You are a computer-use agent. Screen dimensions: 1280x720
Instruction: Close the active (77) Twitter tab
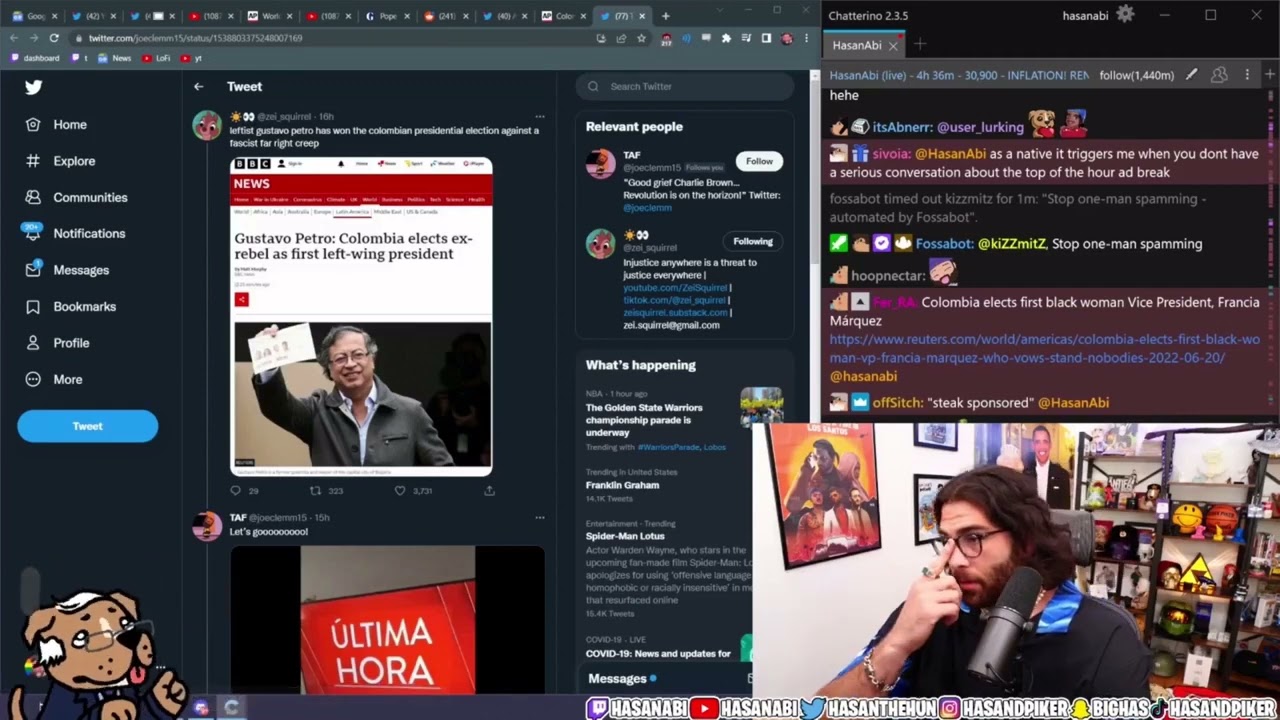click(x=642, y=16)
